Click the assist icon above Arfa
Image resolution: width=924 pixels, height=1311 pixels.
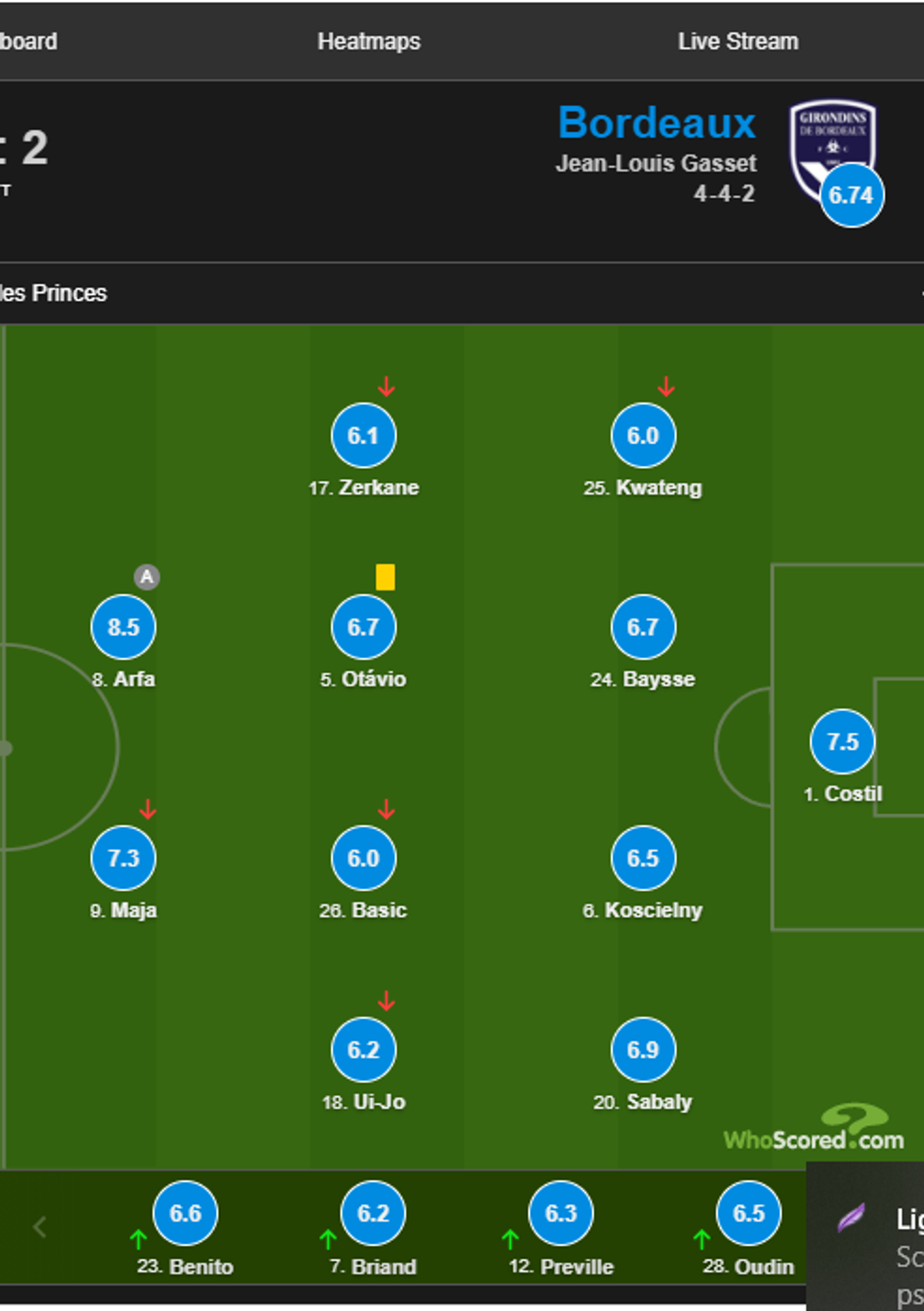146,577
